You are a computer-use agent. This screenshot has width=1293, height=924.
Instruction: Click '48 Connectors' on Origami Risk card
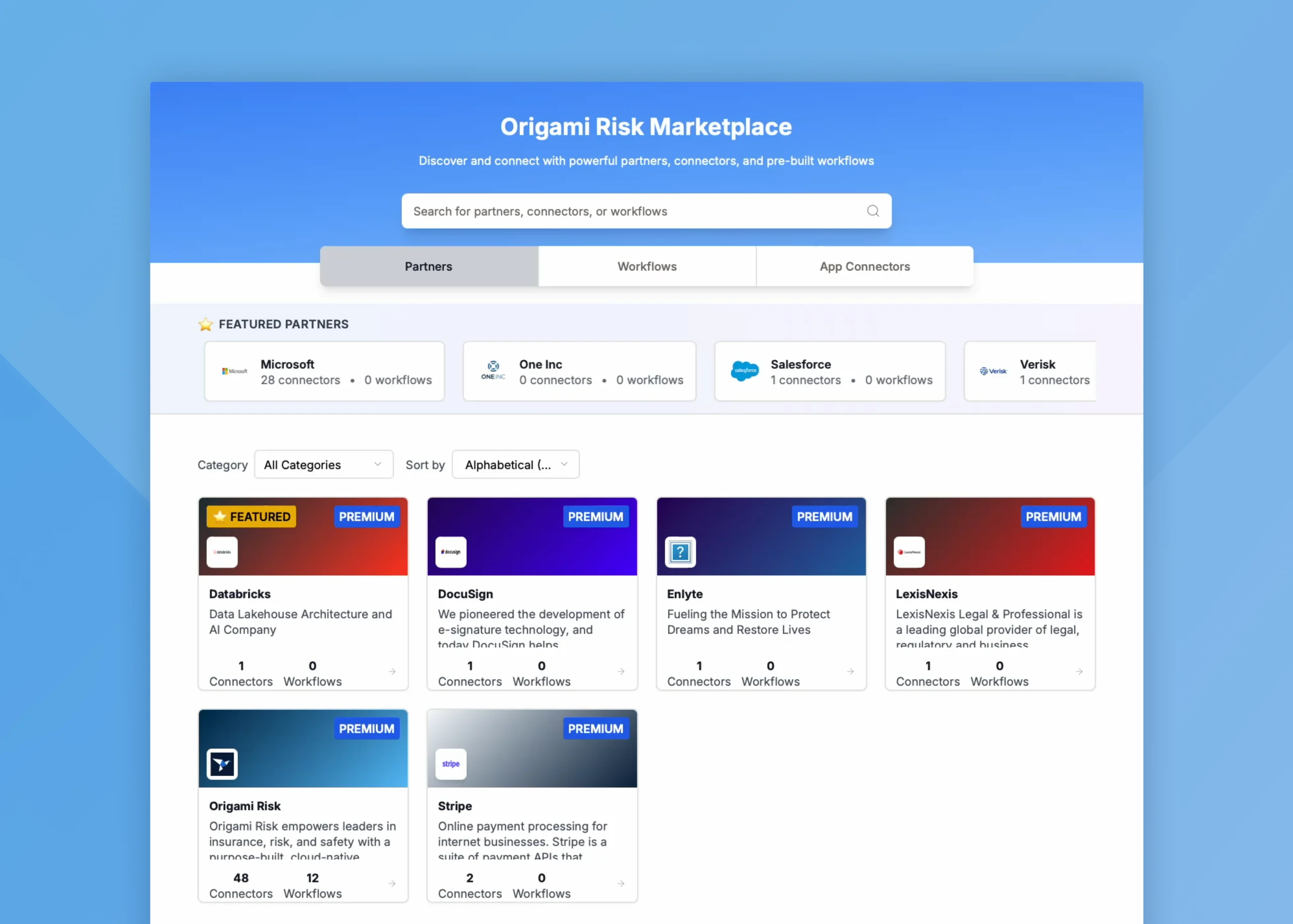[240, 886]
